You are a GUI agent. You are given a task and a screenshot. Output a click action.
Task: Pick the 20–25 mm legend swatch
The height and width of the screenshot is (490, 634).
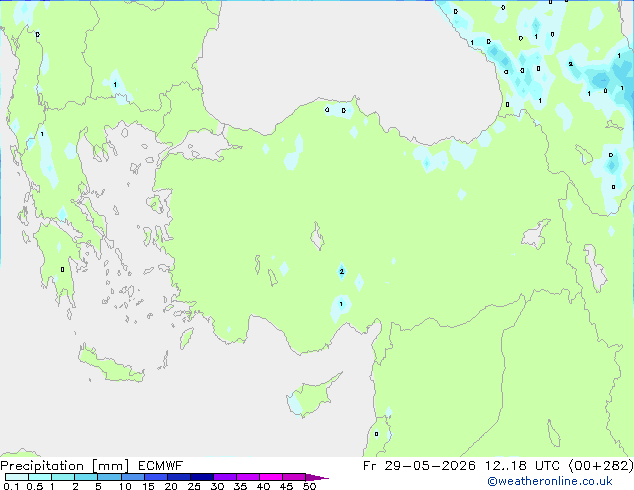click(x=179, y=477)
